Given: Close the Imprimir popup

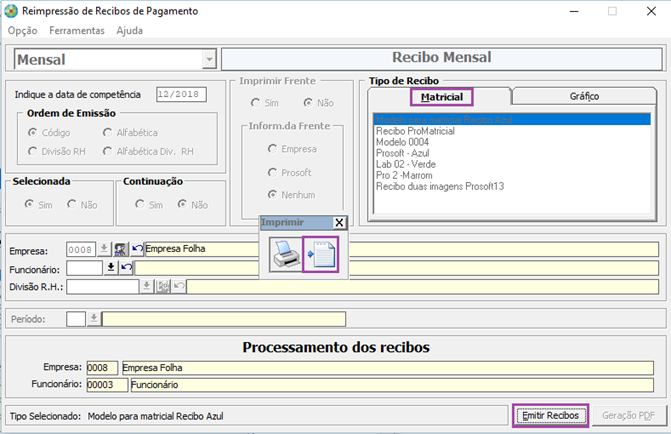Looking at the screenshot, I should [x=339, y=223].
